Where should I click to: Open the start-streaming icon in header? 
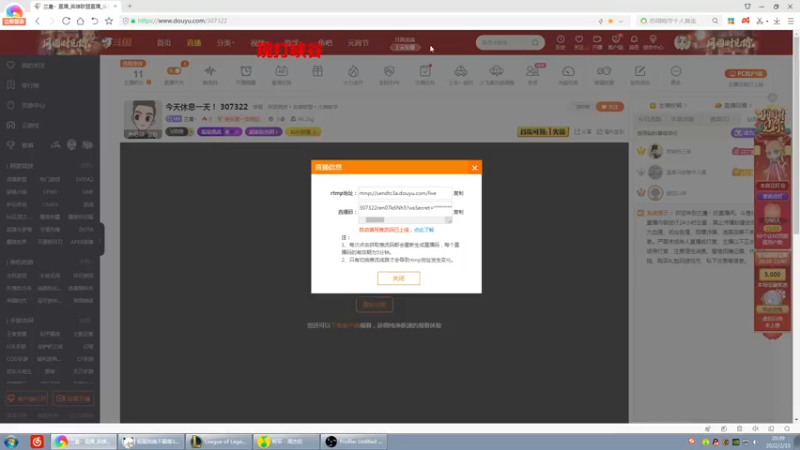pyautogui.click(x=597, y=42)
